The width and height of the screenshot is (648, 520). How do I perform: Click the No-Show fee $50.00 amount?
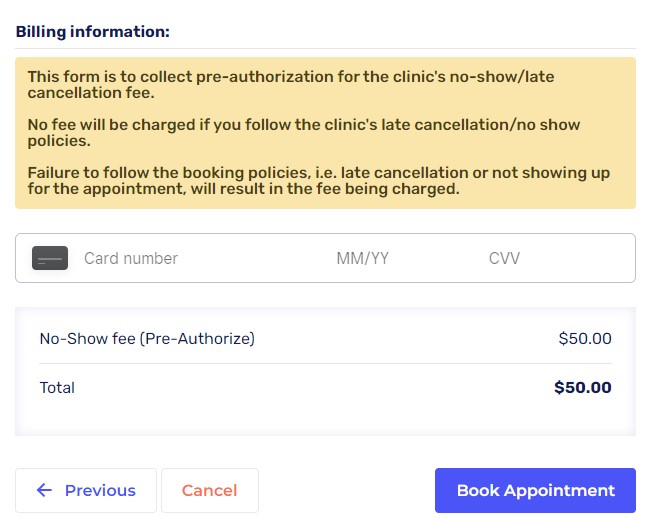point(585,339)
